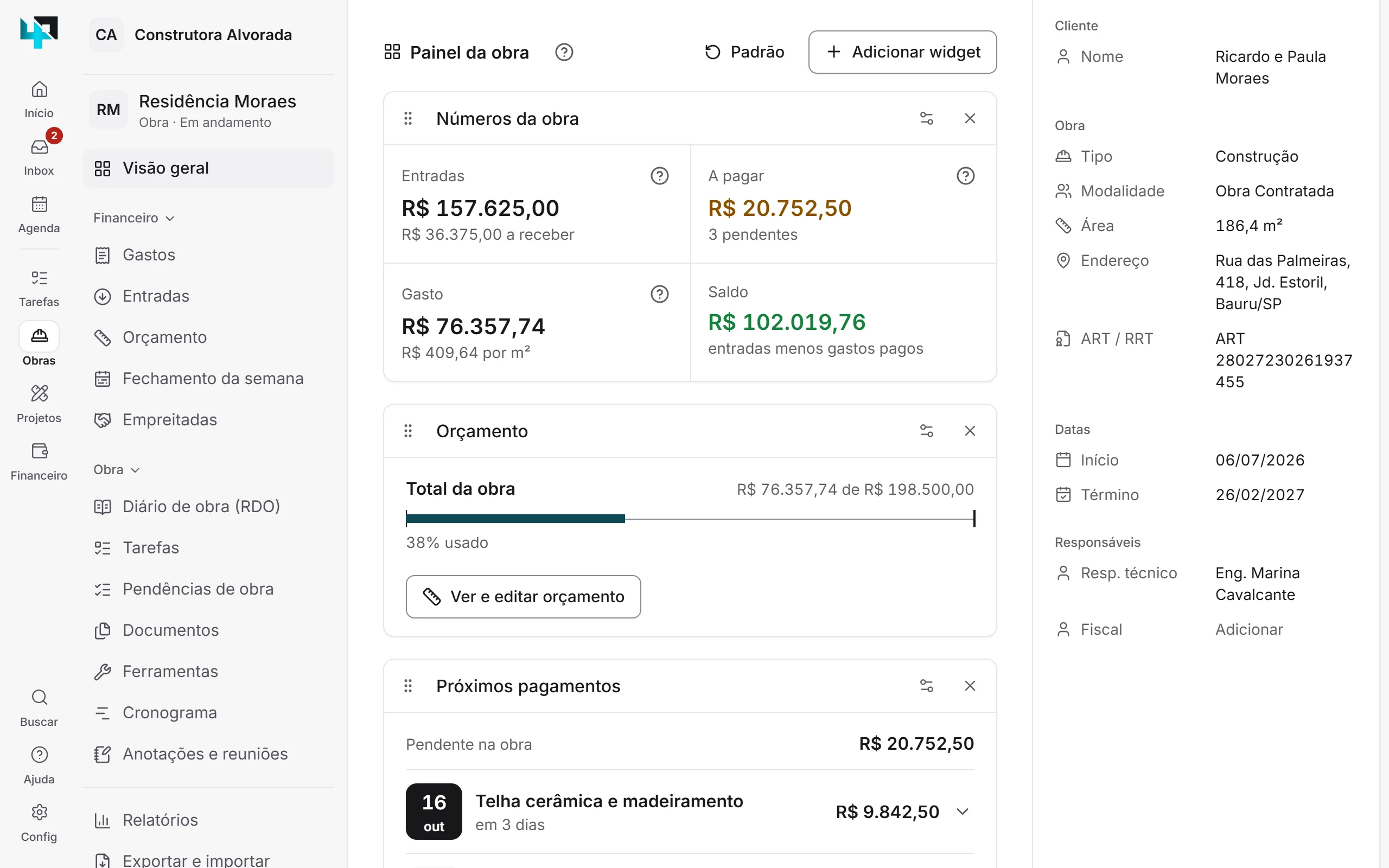Select Obras helmet icon in rail
This screenshot has width=1389, height=868.
tap(39, 345)
